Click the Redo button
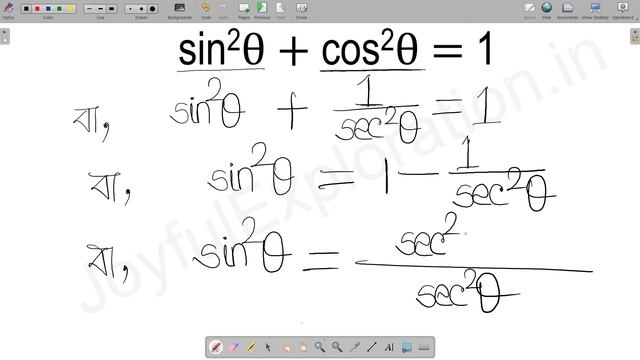 223,10
